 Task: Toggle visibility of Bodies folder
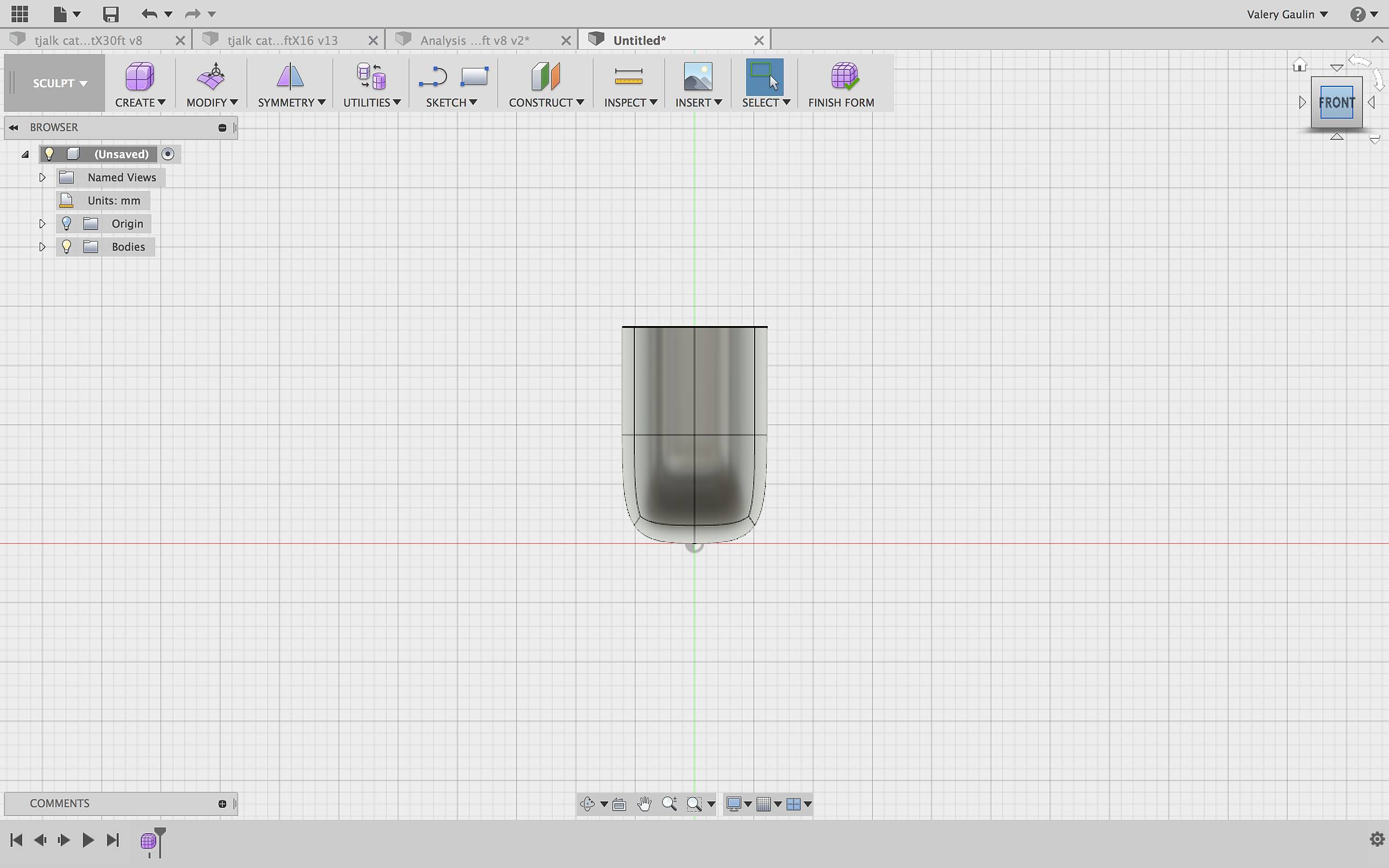pos(67,247)
